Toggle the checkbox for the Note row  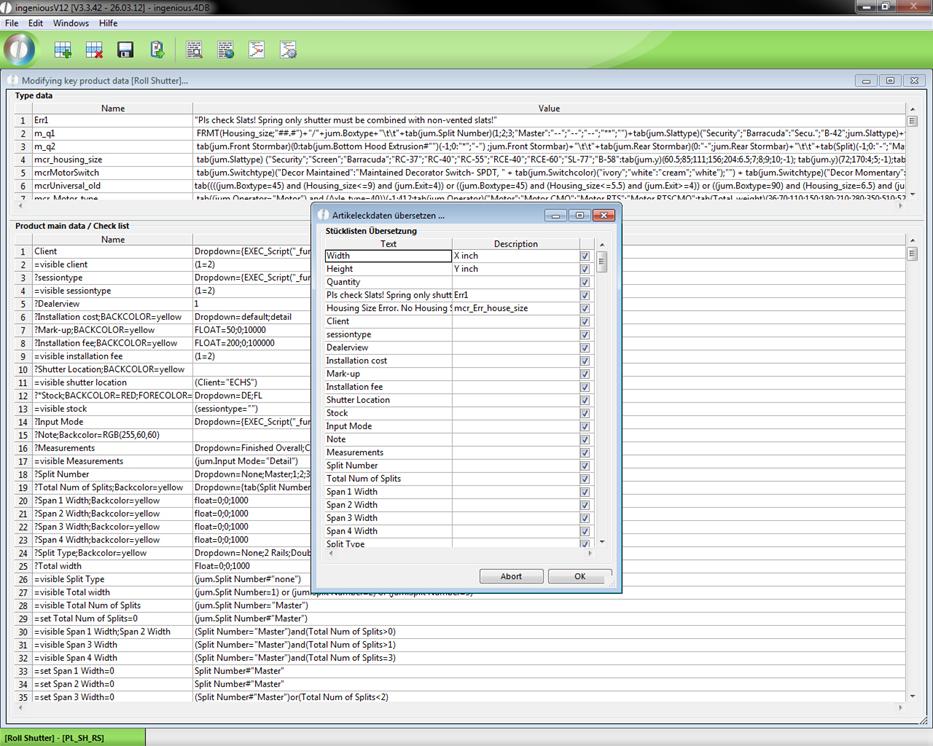585,440
